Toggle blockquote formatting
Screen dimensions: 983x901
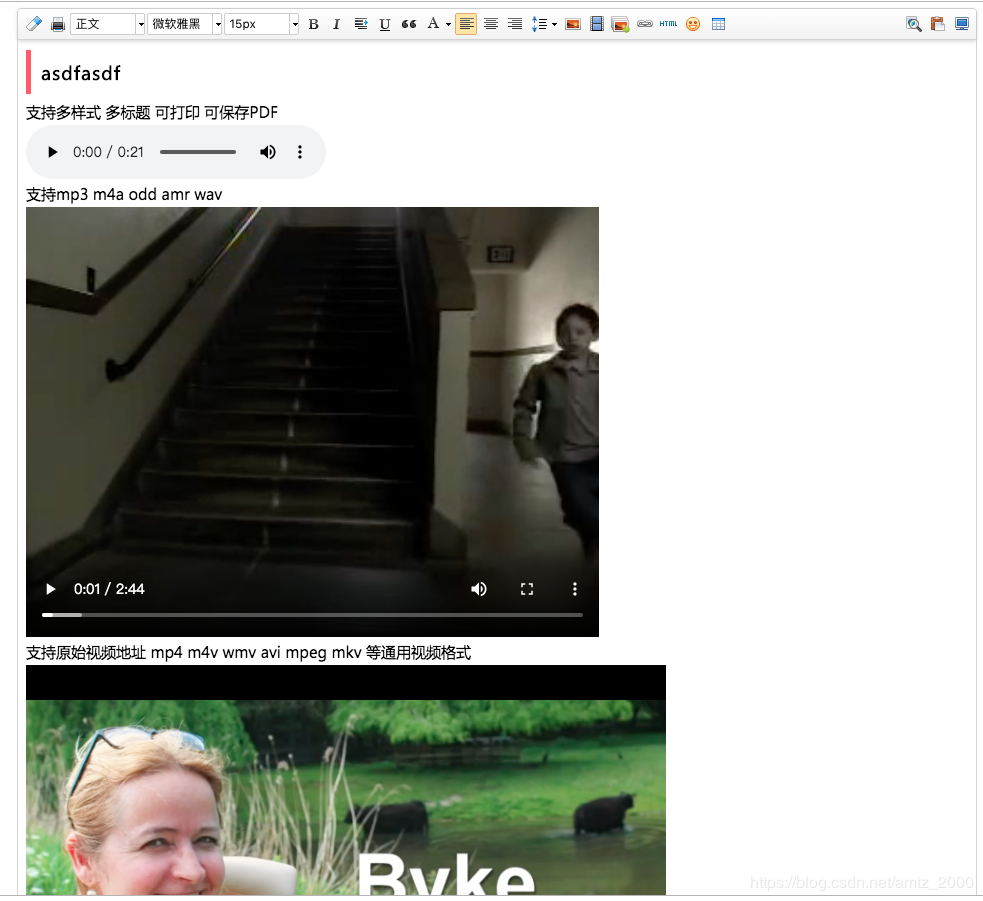coord(409,24)
